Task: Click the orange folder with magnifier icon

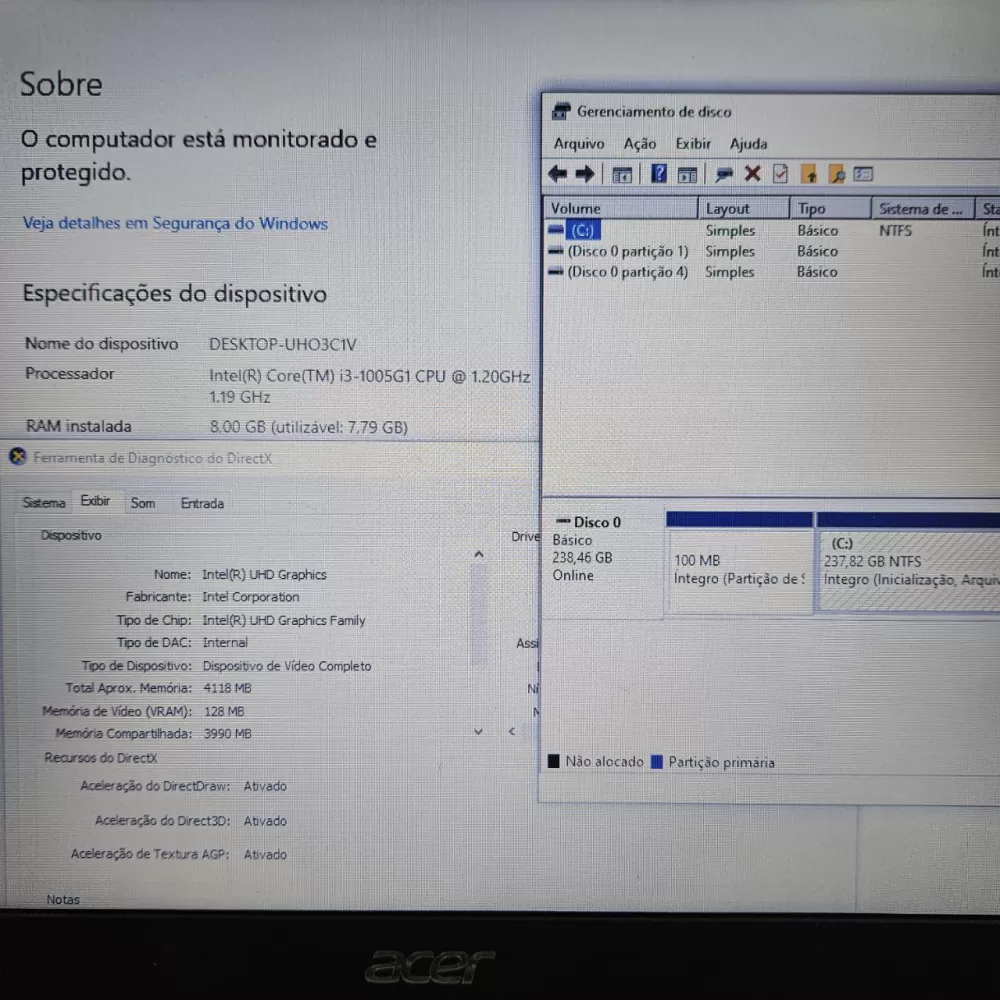Action: click(836, 173)
